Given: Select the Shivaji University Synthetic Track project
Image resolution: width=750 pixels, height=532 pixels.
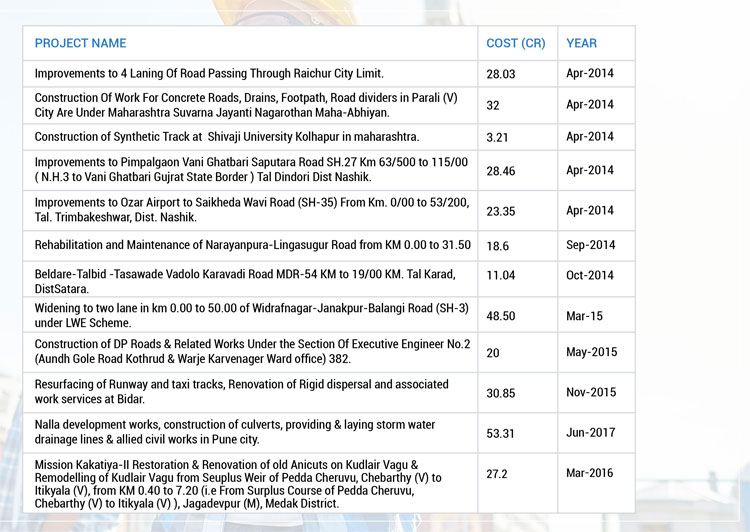Looking at the screenshot, I should coord(227,136).
